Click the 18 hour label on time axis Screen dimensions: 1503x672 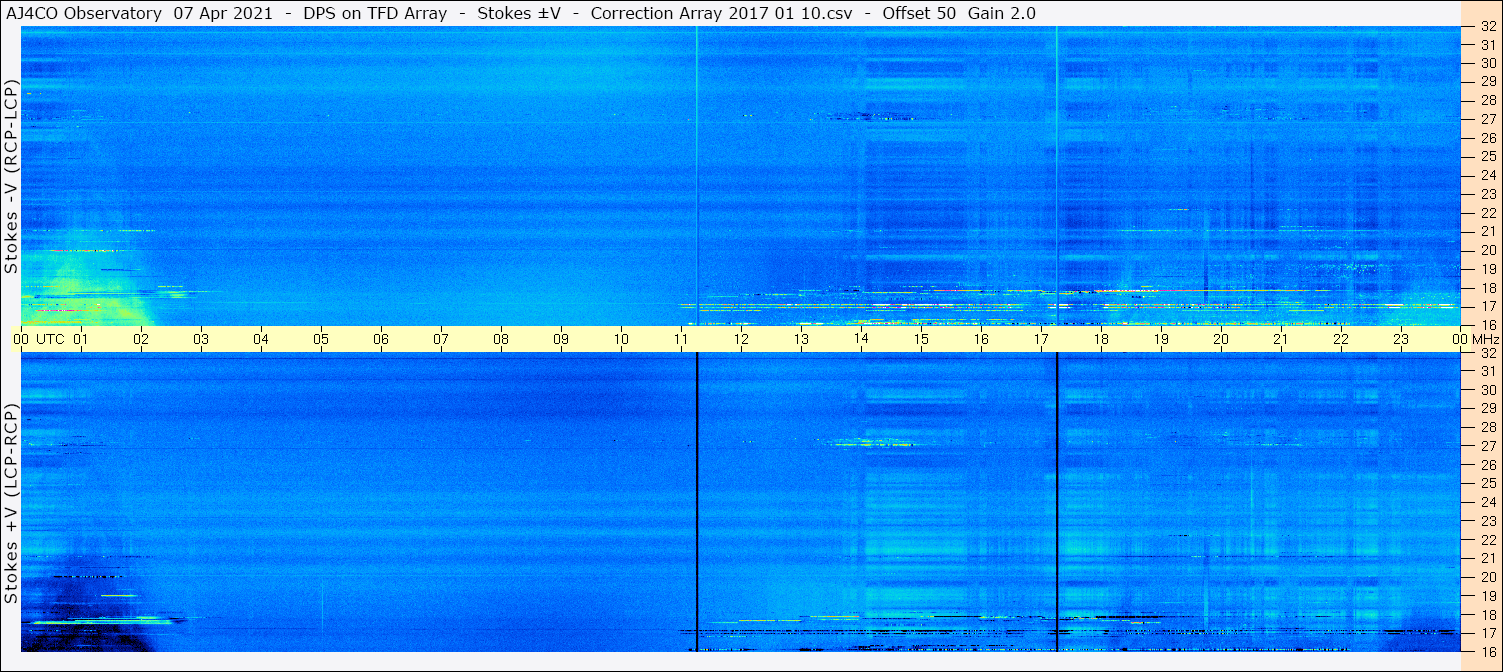(x=1101, y=339)
